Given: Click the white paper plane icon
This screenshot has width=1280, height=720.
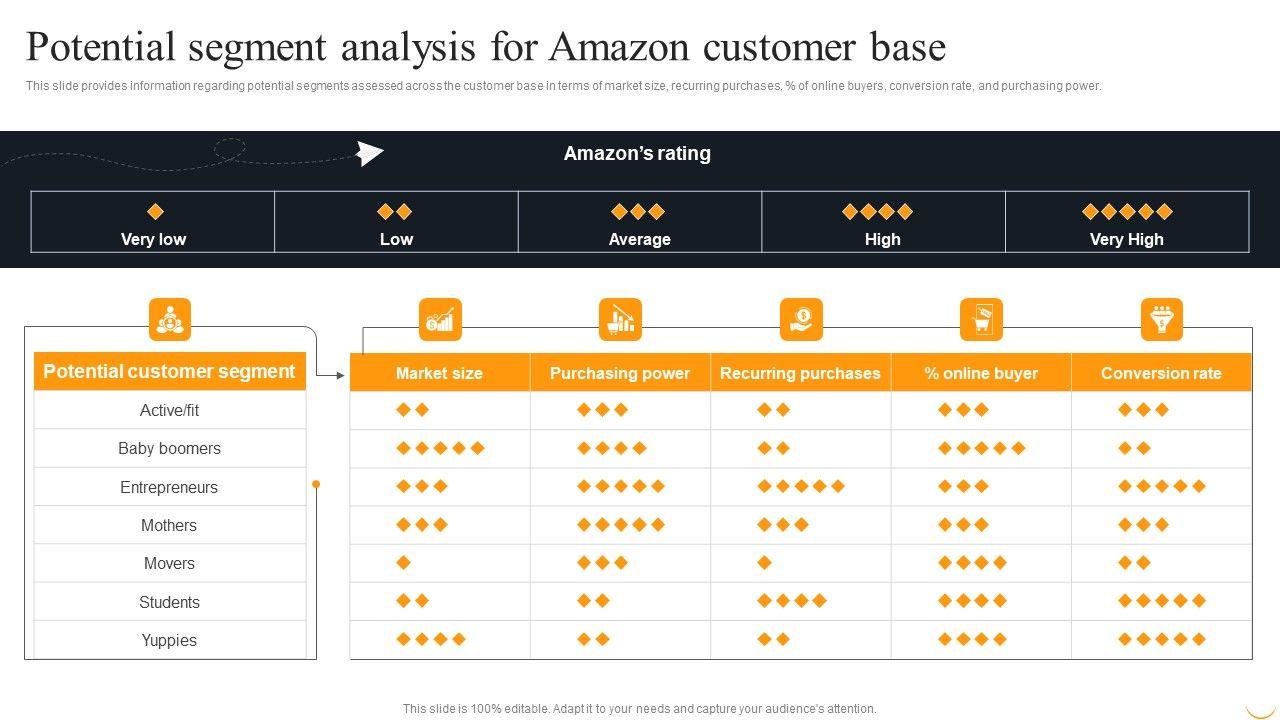Looking at the screenshot, I should point(371,153).
